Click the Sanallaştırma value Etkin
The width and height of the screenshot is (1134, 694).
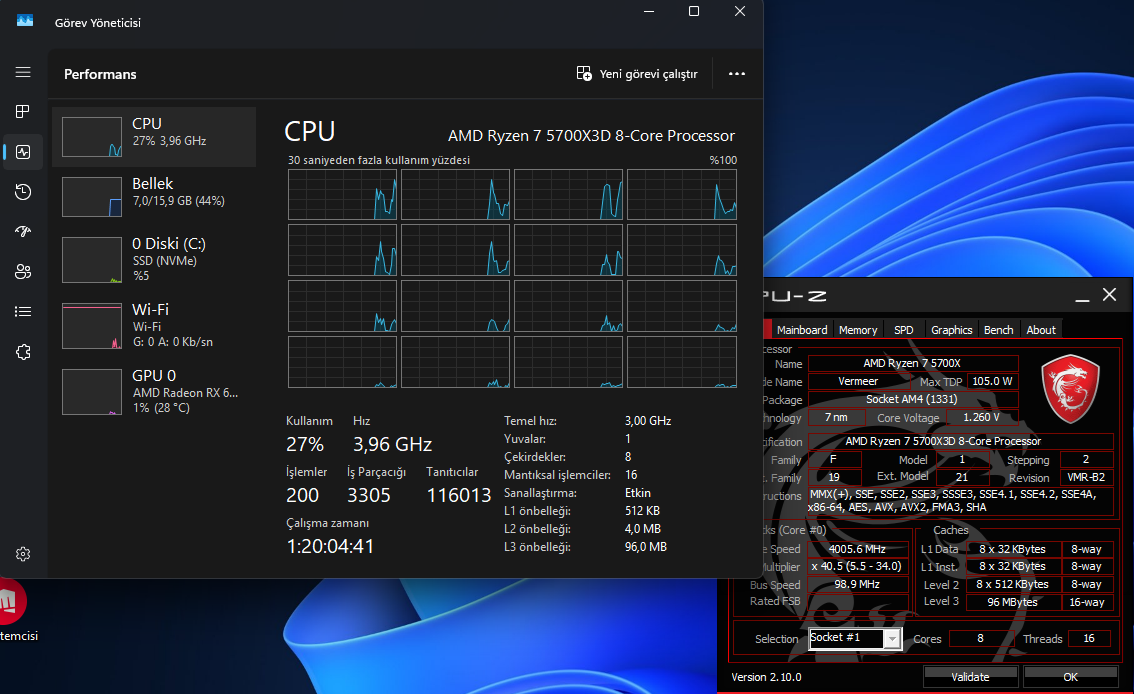pyautogui.click(x=638, y=493)
